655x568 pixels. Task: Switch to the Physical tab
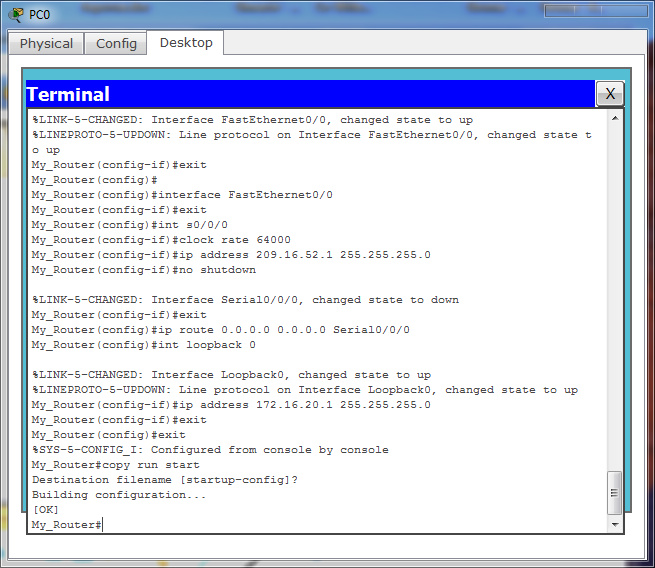coord(46,43)
